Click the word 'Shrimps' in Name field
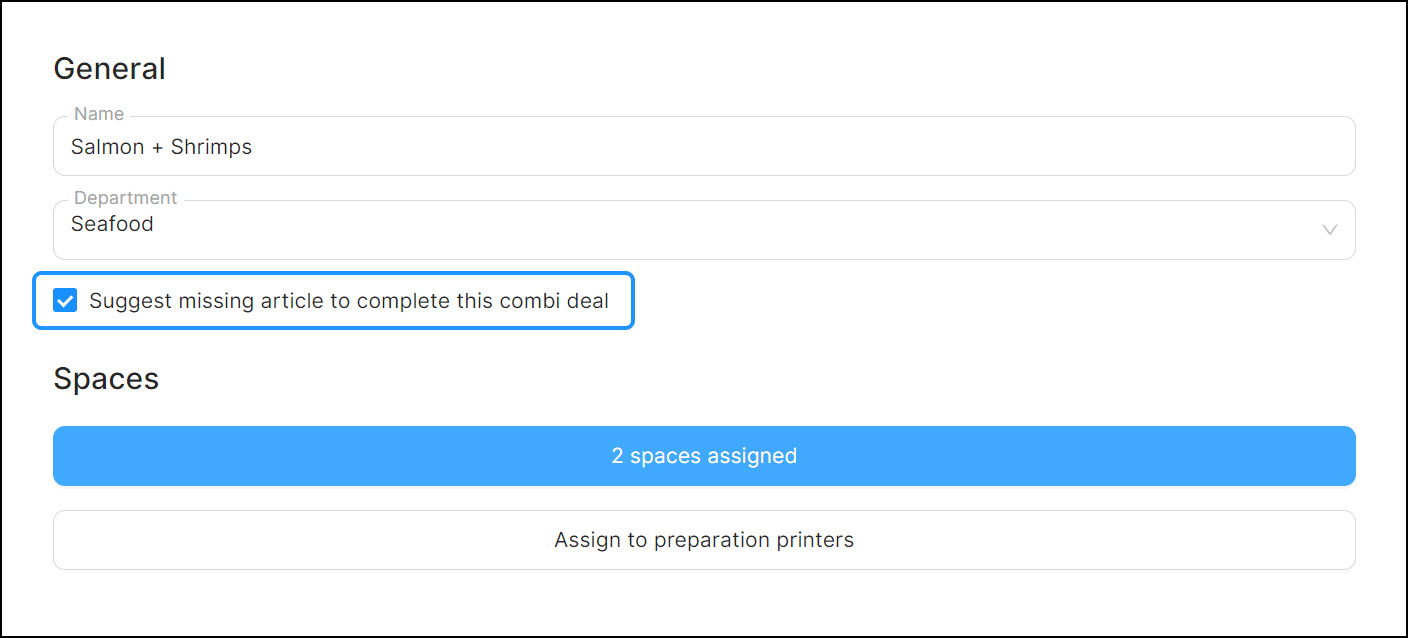This screenshot has height=638, width=1408. click(211, 147)
